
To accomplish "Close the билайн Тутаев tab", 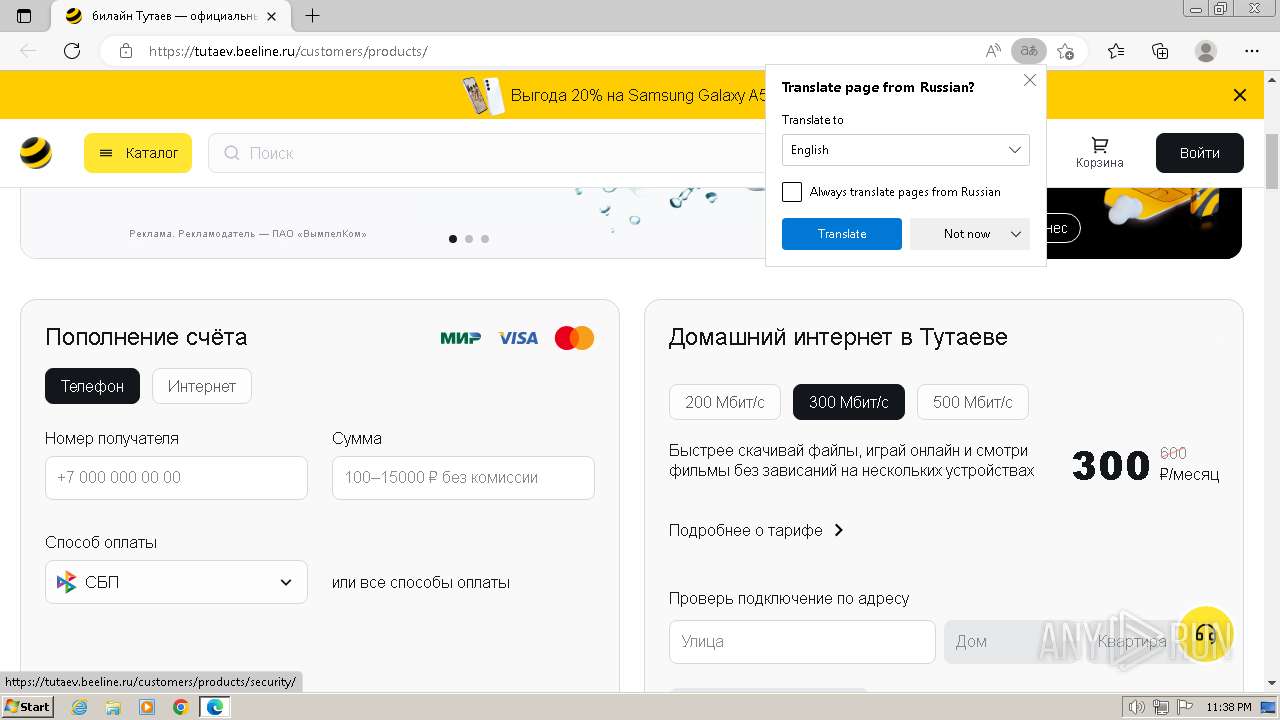I will (271, 16).
